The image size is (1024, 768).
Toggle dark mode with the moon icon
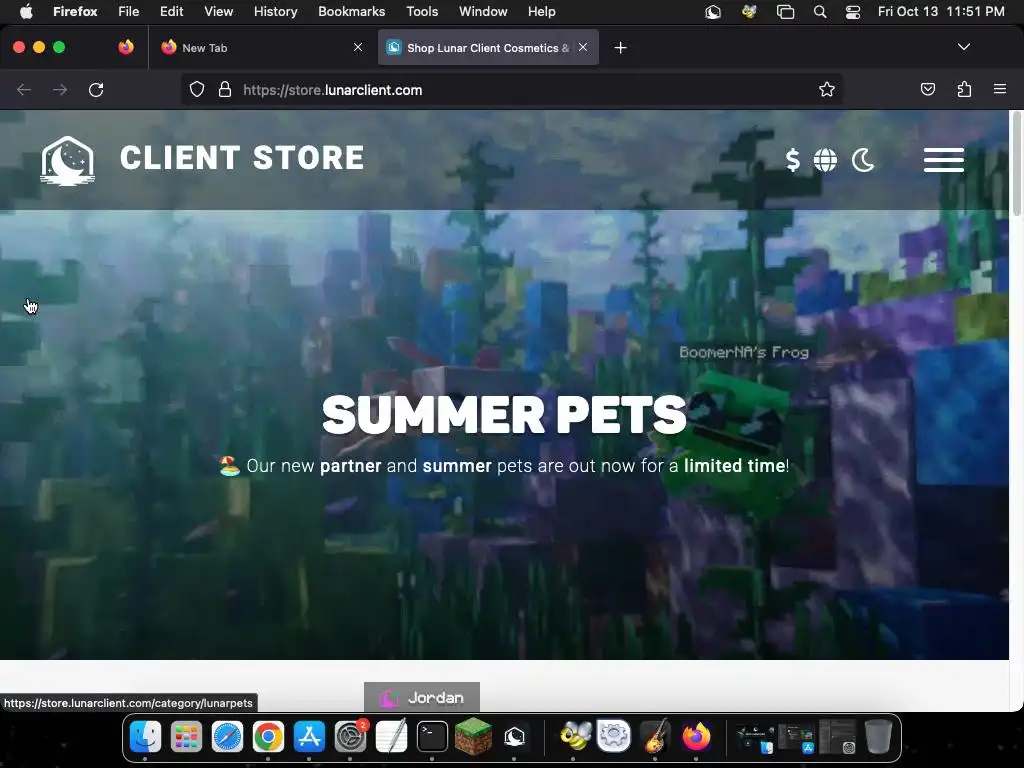coord(863,160)
